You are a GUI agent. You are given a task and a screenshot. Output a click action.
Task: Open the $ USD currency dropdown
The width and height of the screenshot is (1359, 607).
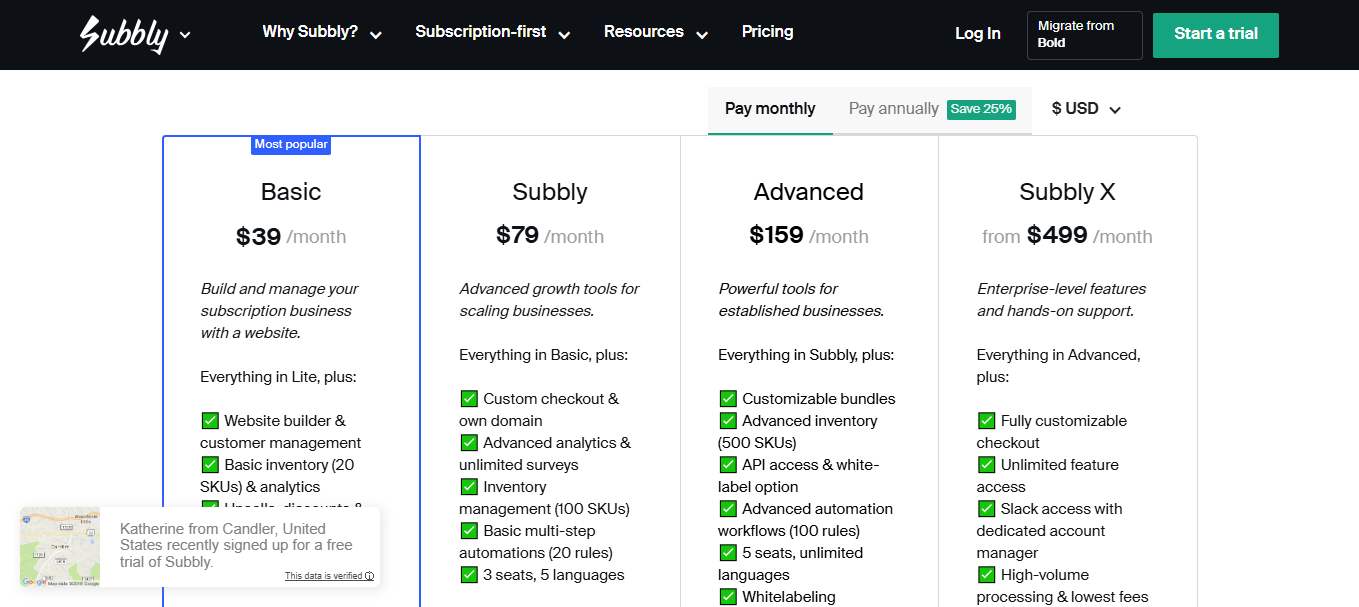click(1086, 109)
